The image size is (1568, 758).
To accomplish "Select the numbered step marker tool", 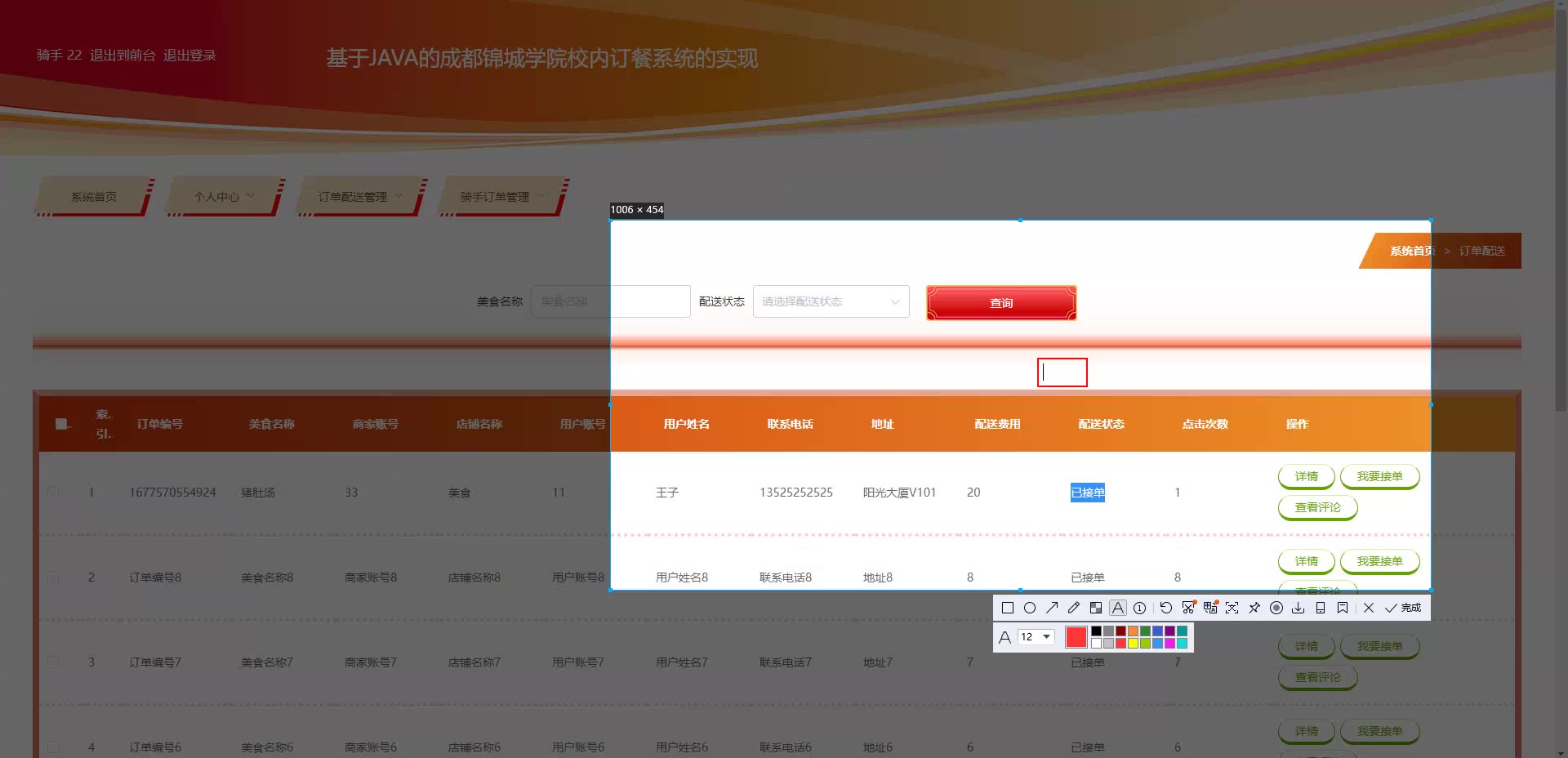I will tap(1140, 608).
